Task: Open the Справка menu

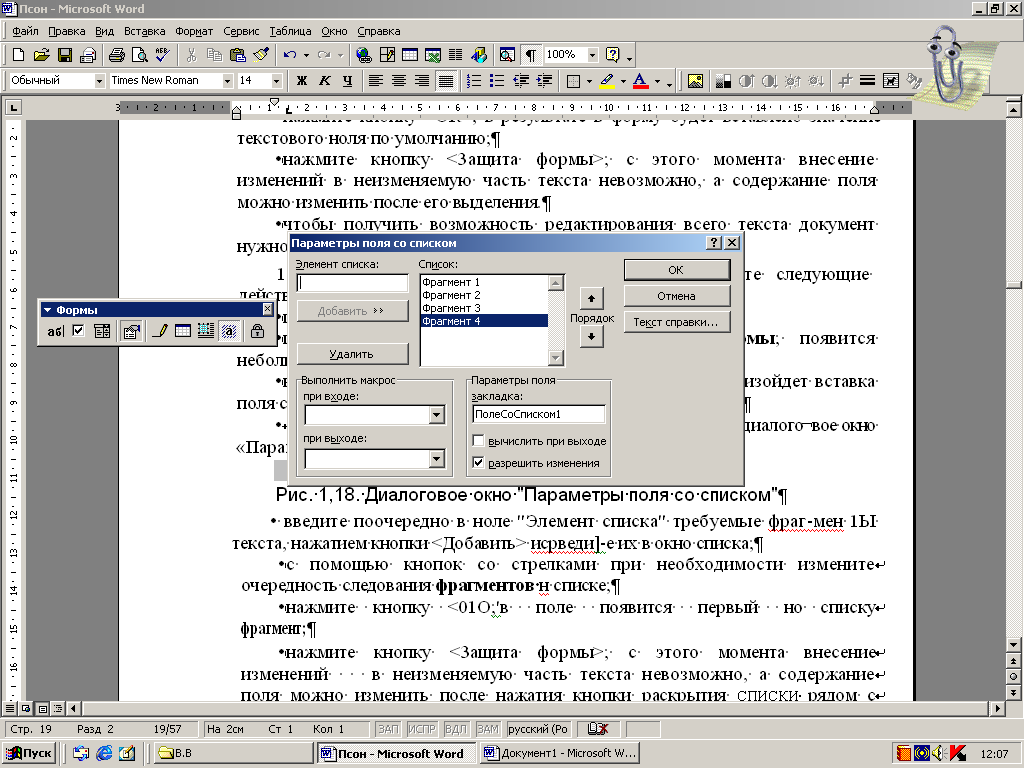Action: coord(379,31)
